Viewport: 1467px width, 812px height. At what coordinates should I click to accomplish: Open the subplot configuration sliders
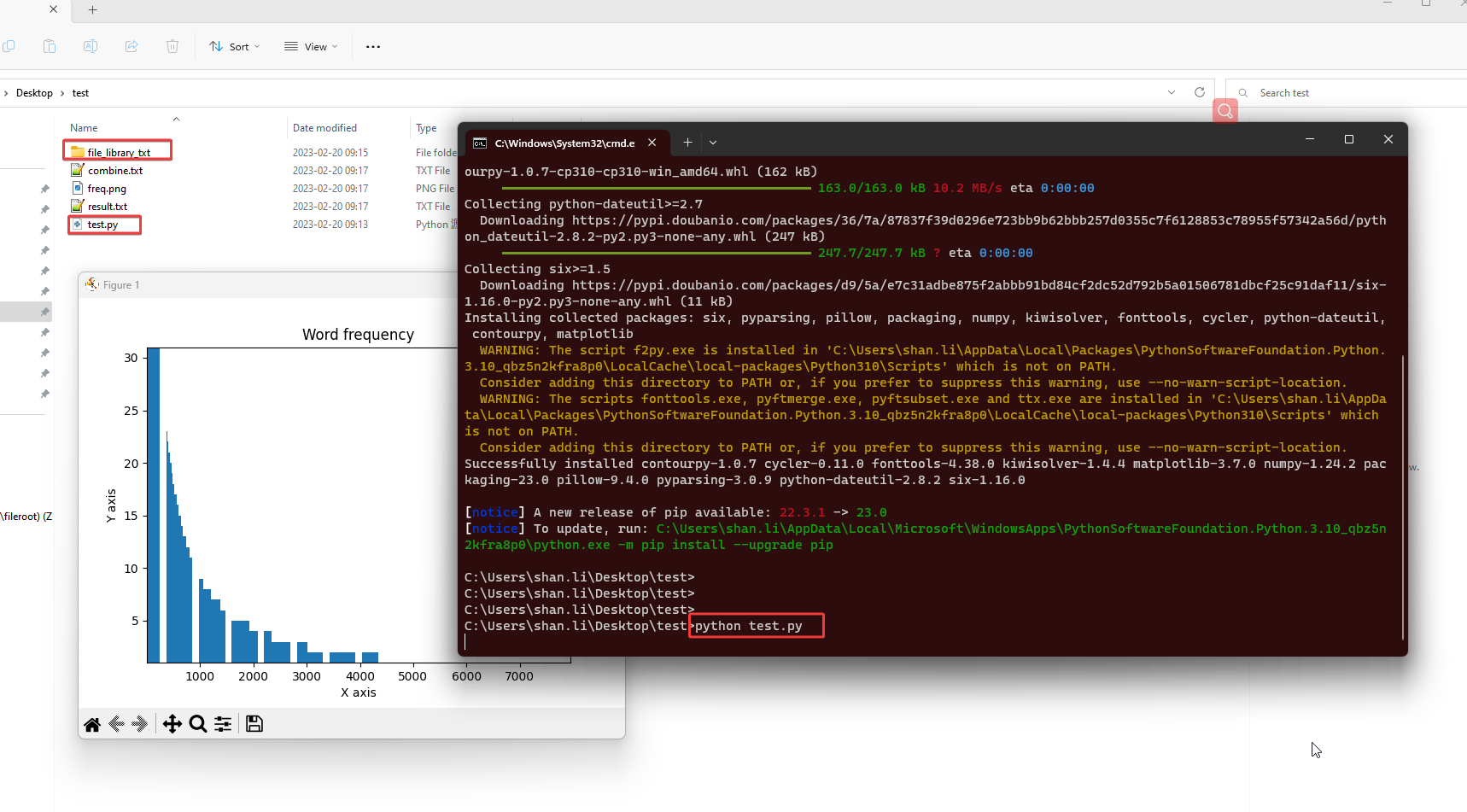tap(222, 724)
